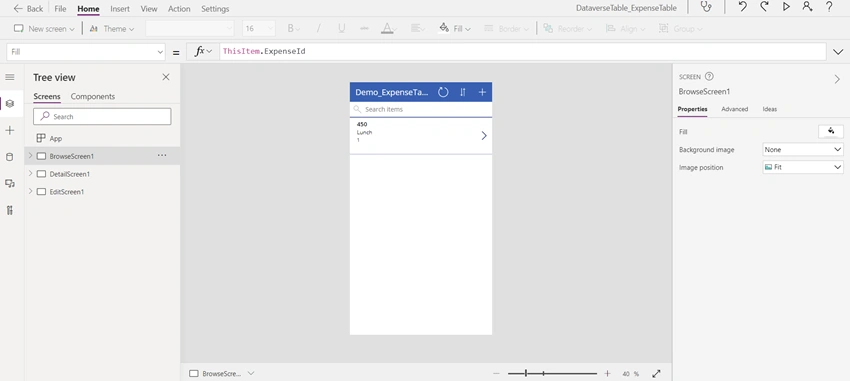Open the App checker stethoscope icon

(705, 7)
